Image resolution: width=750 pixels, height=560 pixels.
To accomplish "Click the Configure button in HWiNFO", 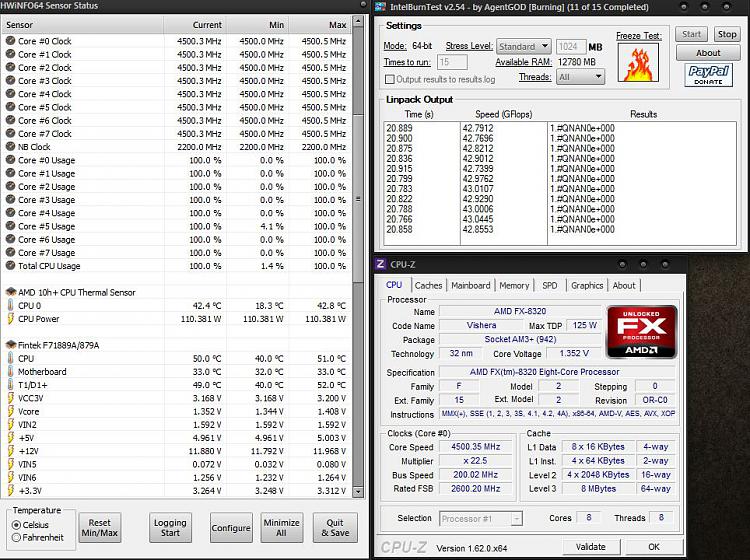I will [231, 528].
